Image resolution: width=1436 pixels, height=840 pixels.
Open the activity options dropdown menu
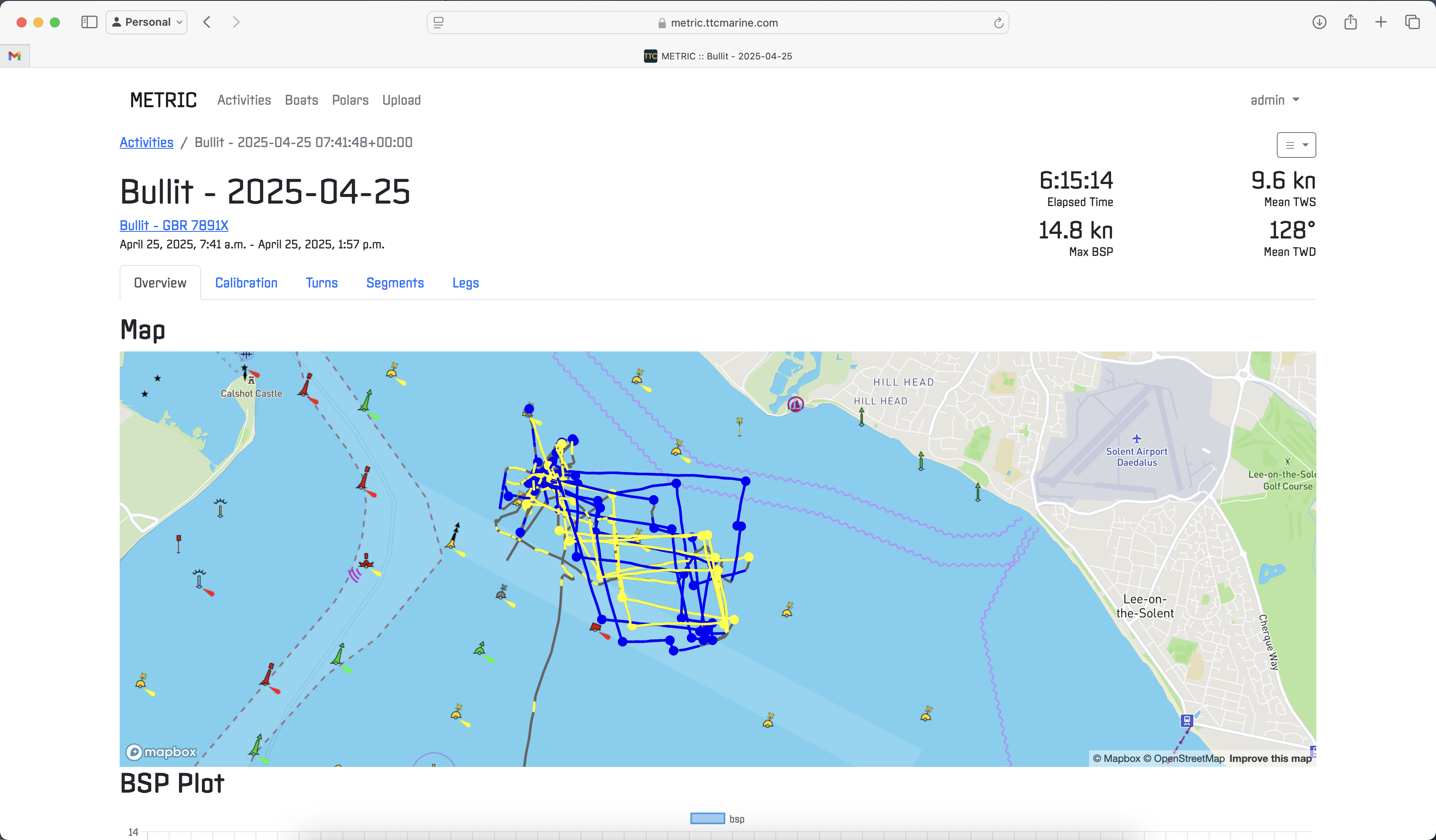point(1296,145)
